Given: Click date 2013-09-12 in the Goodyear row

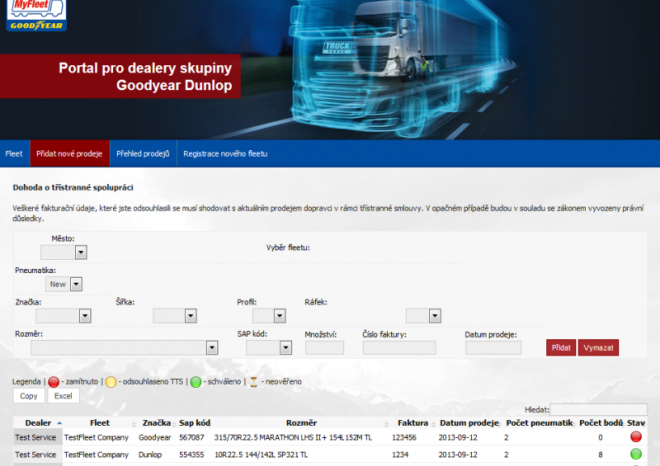Looking at the screenshot, I should pos(458,437).
